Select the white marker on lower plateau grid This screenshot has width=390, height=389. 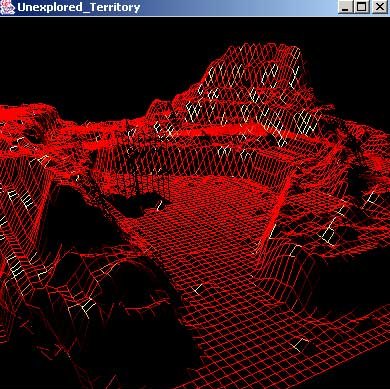199,288
